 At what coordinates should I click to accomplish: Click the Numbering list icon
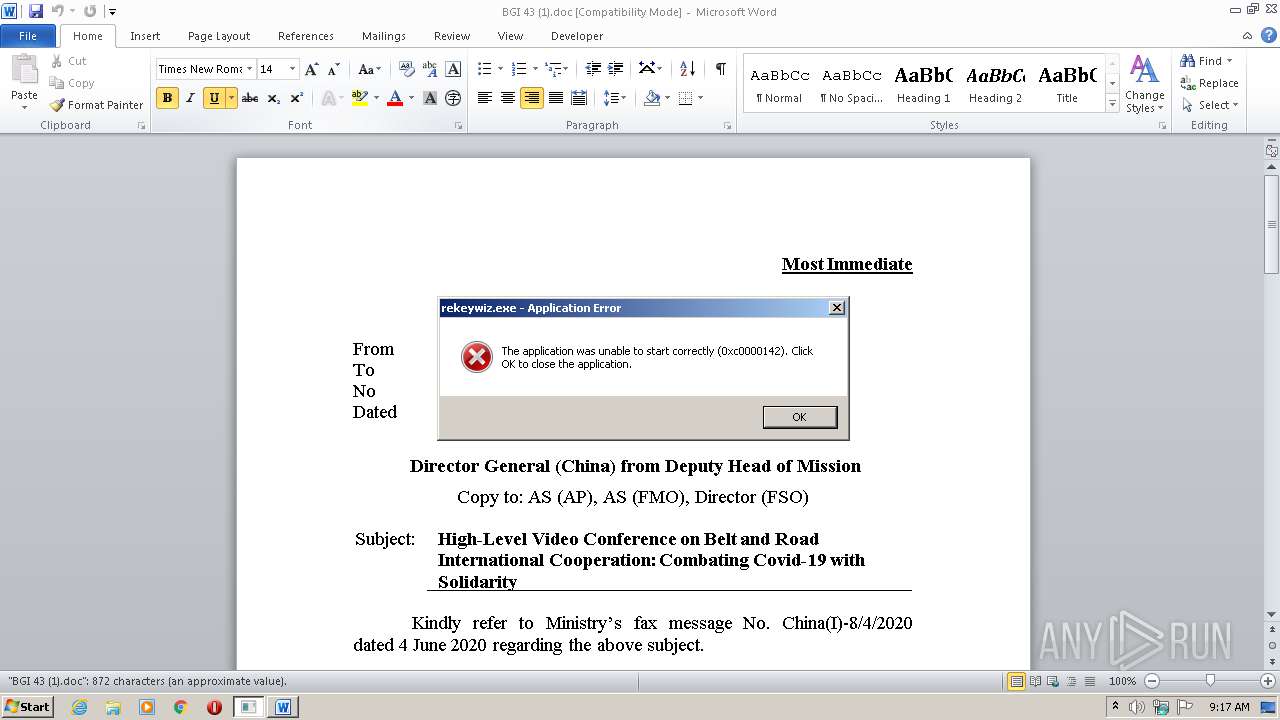click(x=518, y=69)
